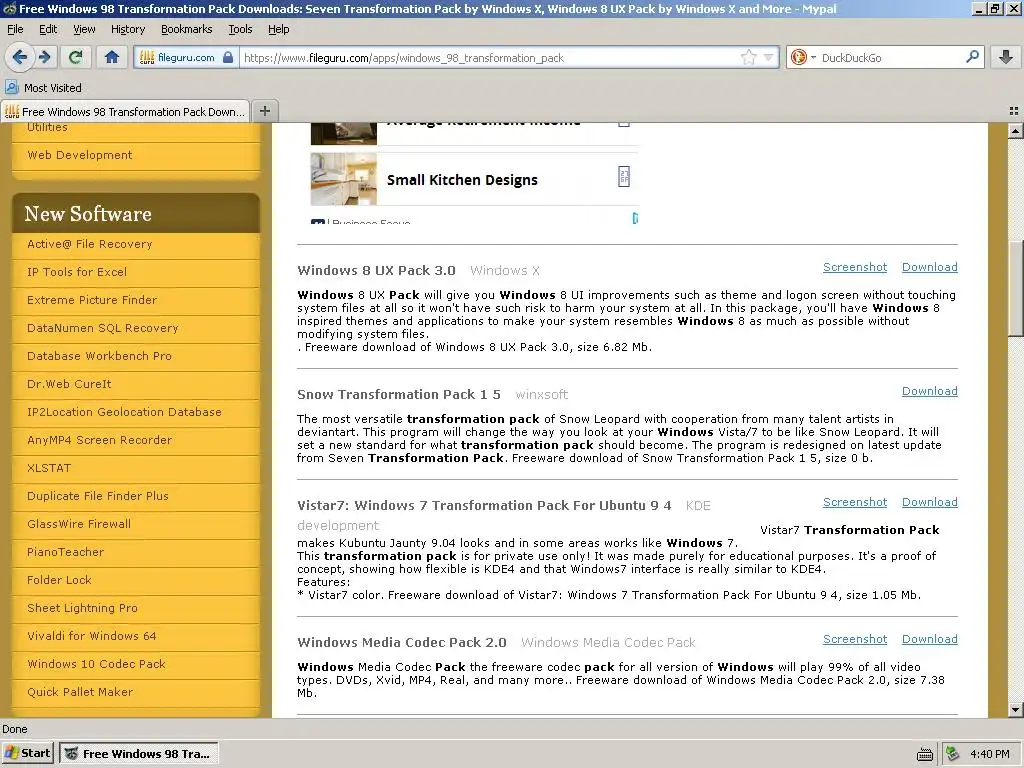
Task: Open Screenshot link for Windows Media Codec Pack
Action: 855,639
